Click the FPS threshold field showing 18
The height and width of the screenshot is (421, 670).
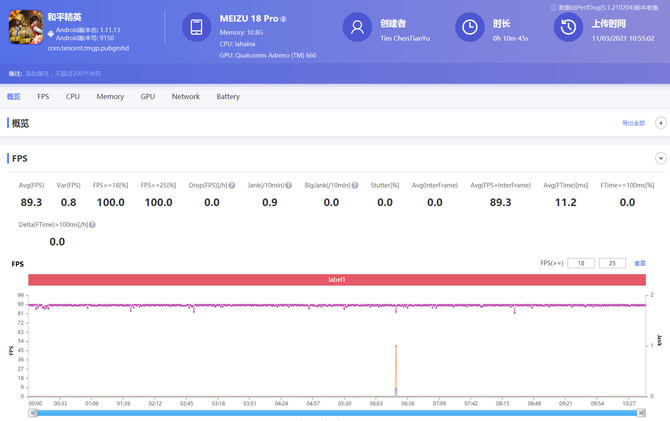pyautogui.click(x=581, y=263)
